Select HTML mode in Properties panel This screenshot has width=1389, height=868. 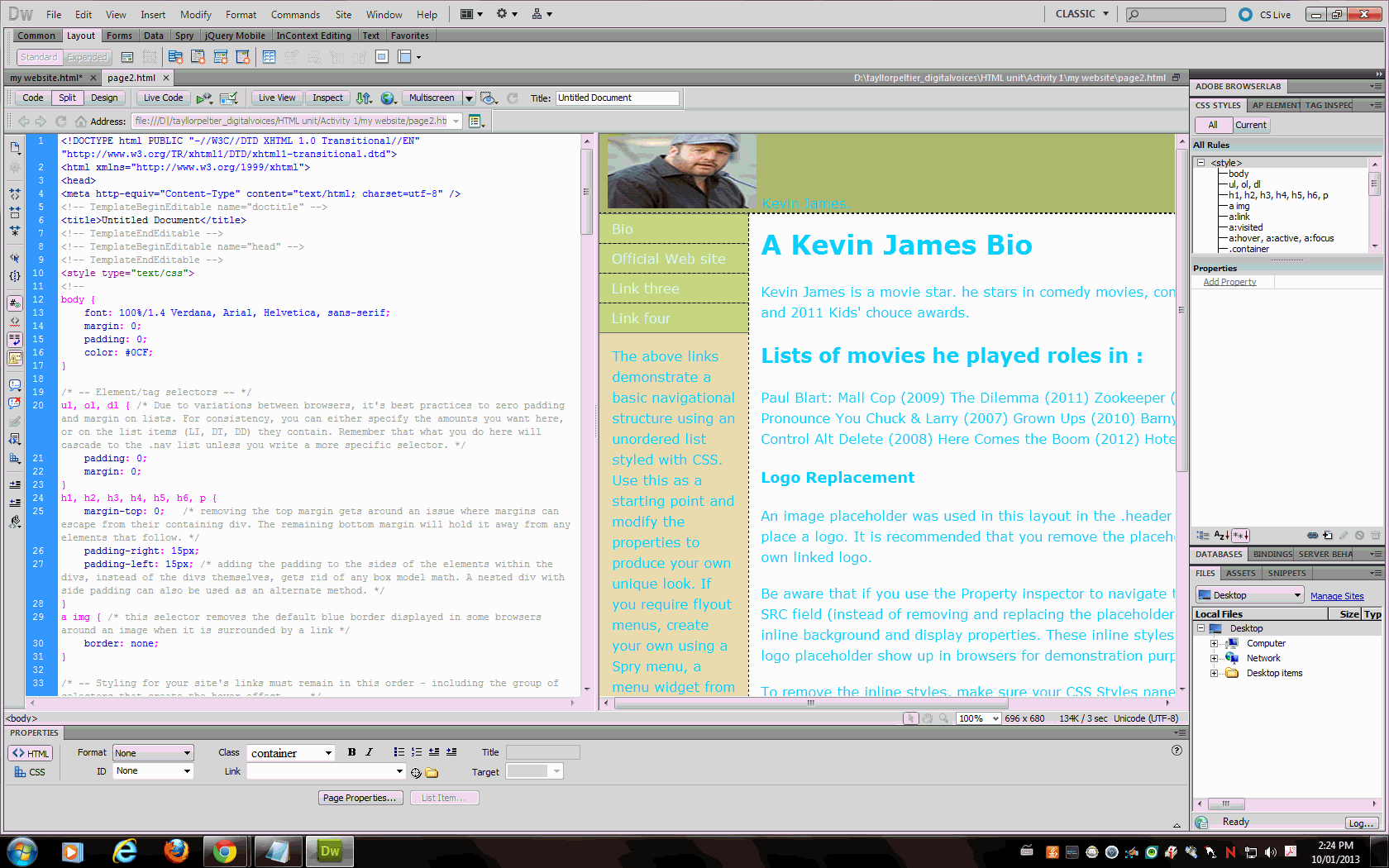[x=31, y=753]
